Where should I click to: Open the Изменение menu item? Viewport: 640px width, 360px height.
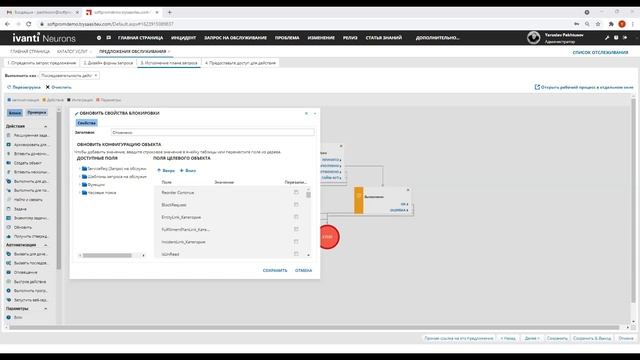pos(321,38)
